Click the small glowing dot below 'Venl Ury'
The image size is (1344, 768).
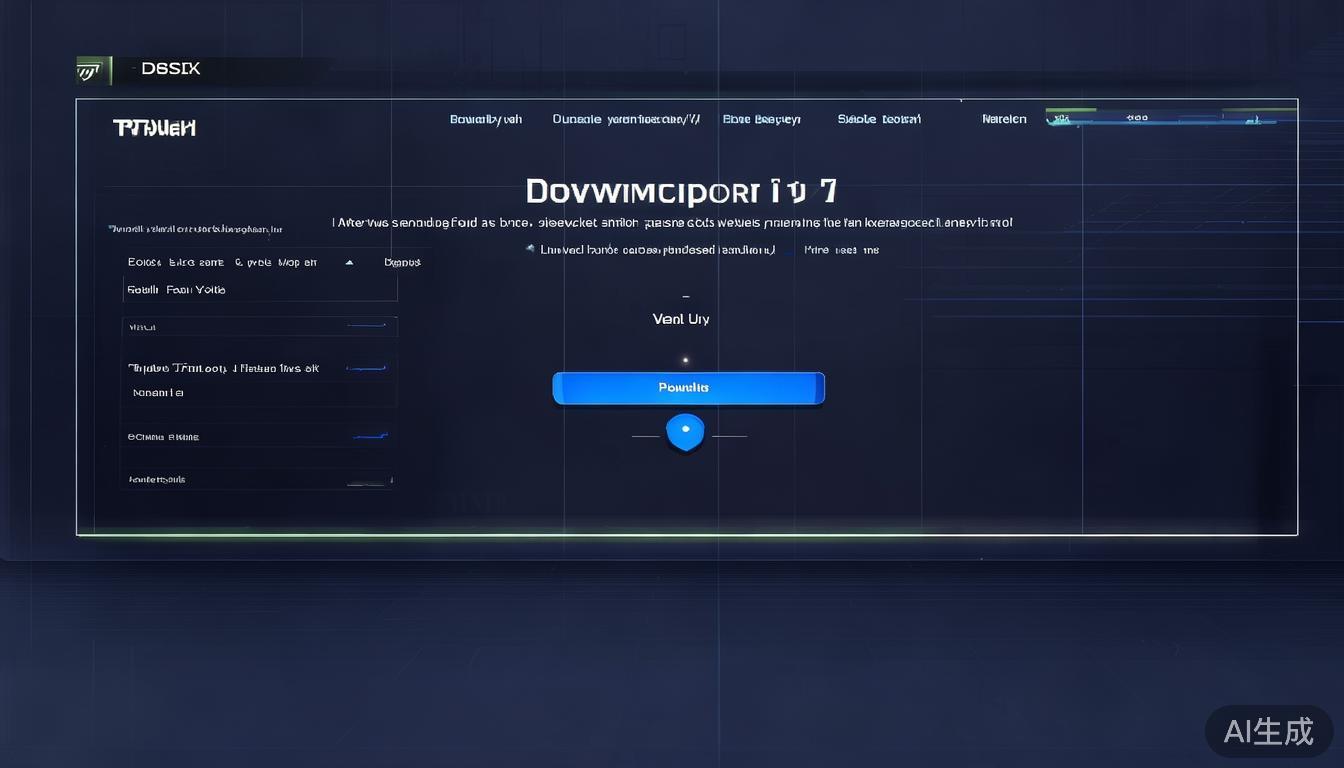(685, 360)
